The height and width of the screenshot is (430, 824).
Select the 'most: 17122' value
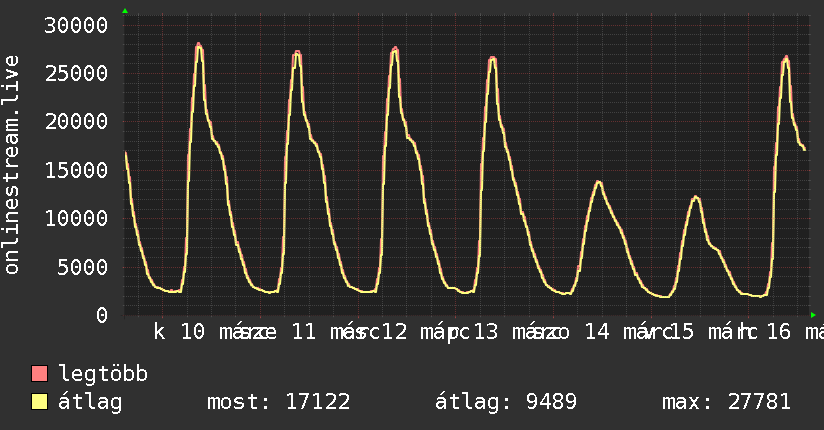[279, 402]
